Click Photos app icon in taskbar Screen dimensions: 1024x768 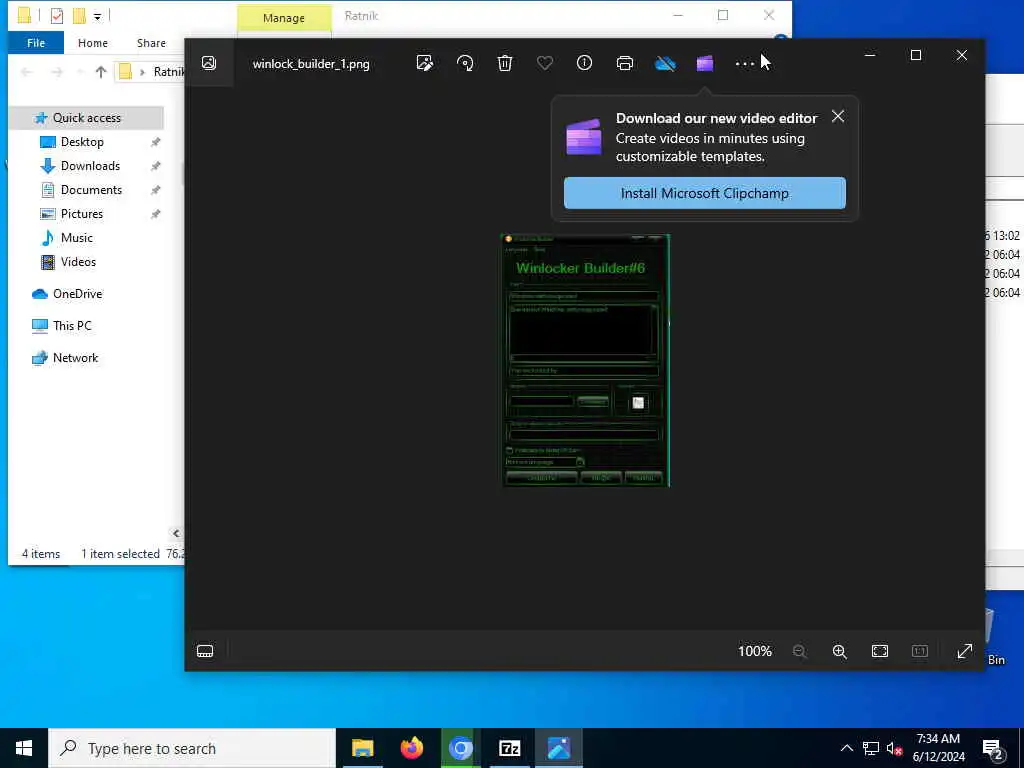point(559,748)
